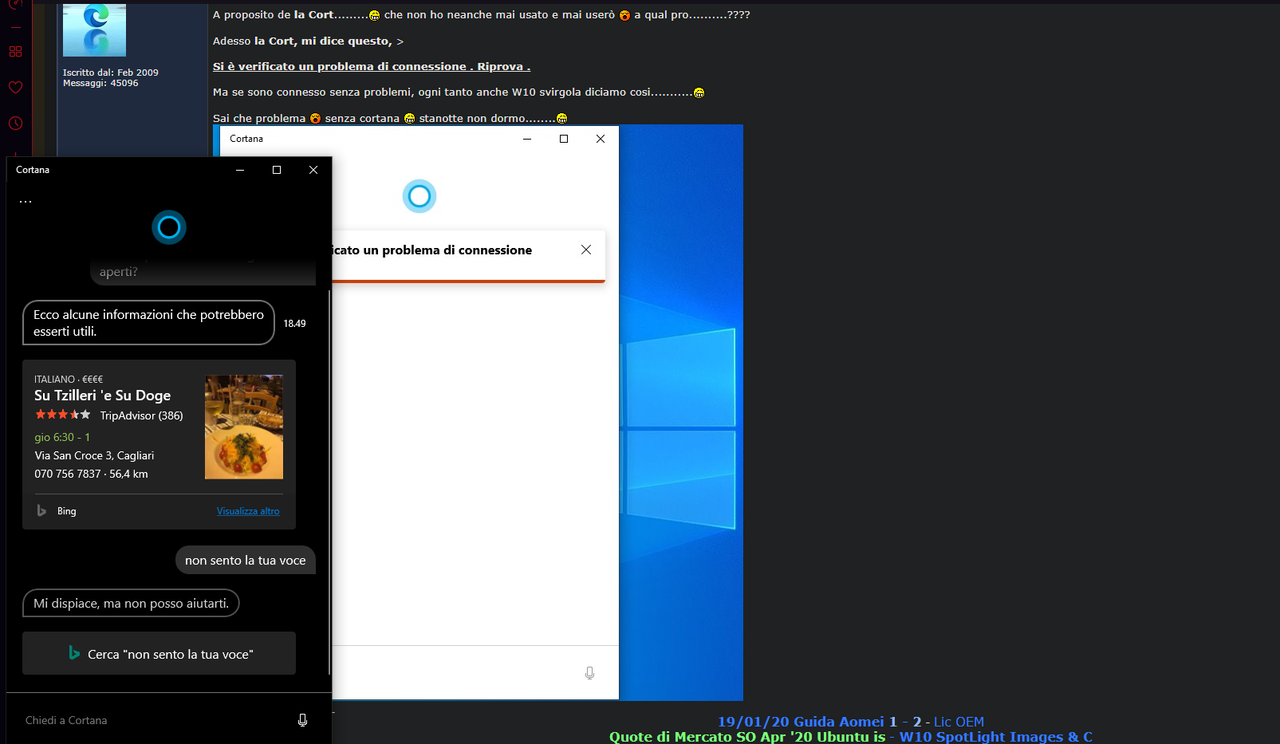The height and width of the screenshot is (744, 1280).
Task: Open the heart bookmarks icon in browser sidebar
Action: tap(15, 88)
